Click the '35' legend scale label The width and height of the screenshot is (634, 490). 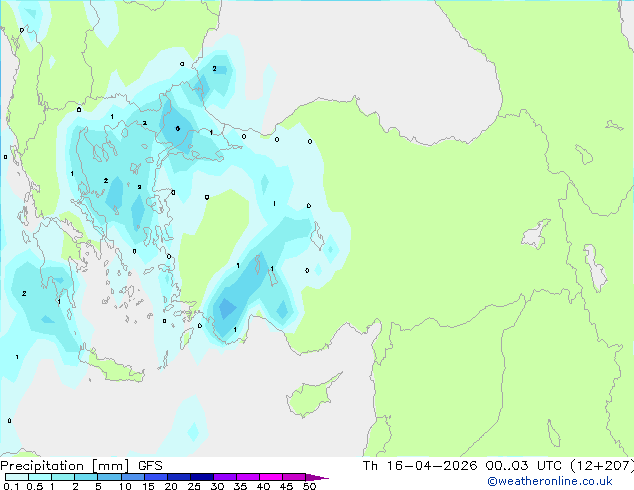(x=240, y=486)
